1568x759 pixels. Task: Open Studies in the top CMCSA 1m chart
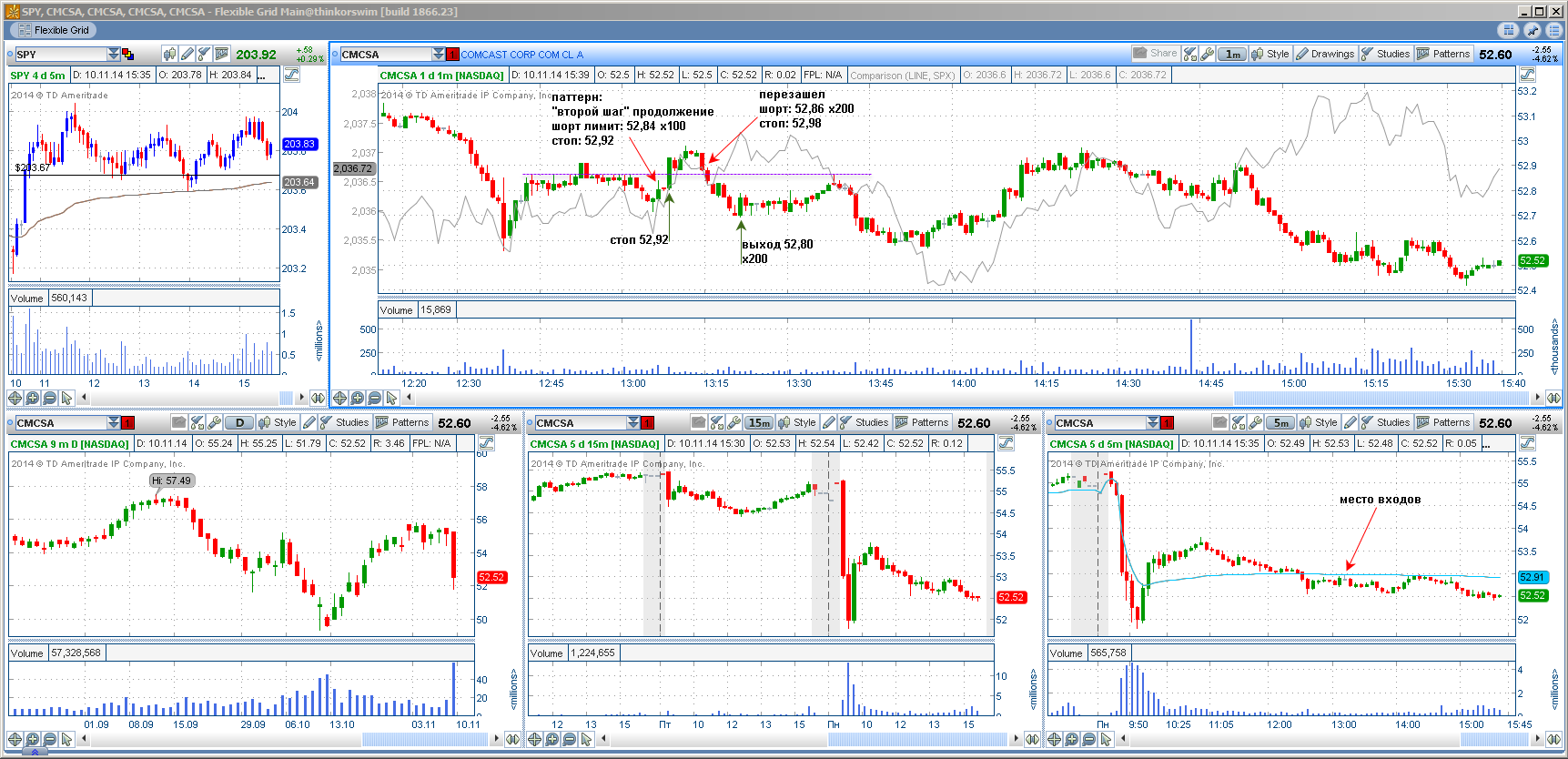point(1385,55)
